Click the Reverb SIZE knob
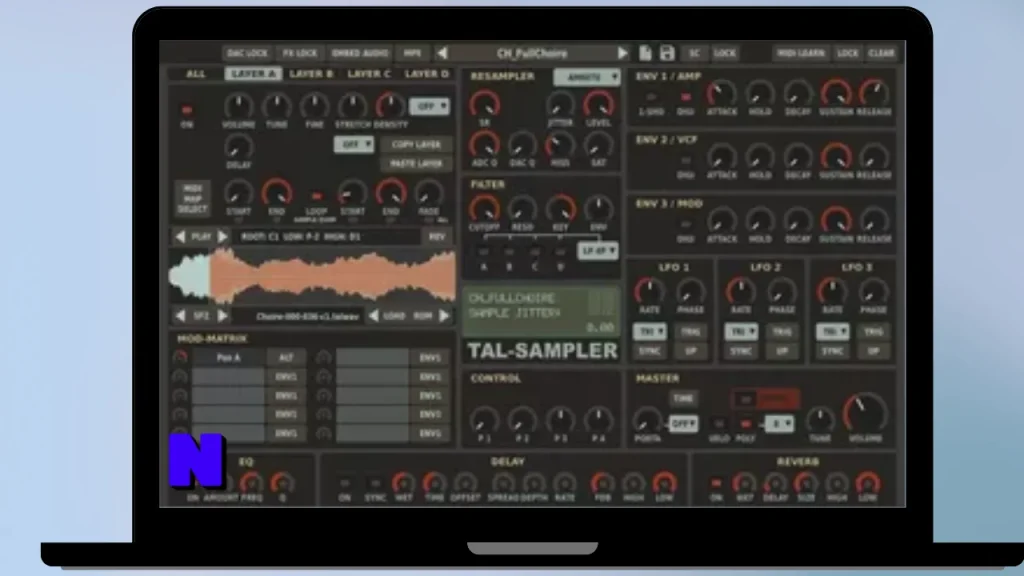Screen dimensions: 1024x576 [806, 484]
